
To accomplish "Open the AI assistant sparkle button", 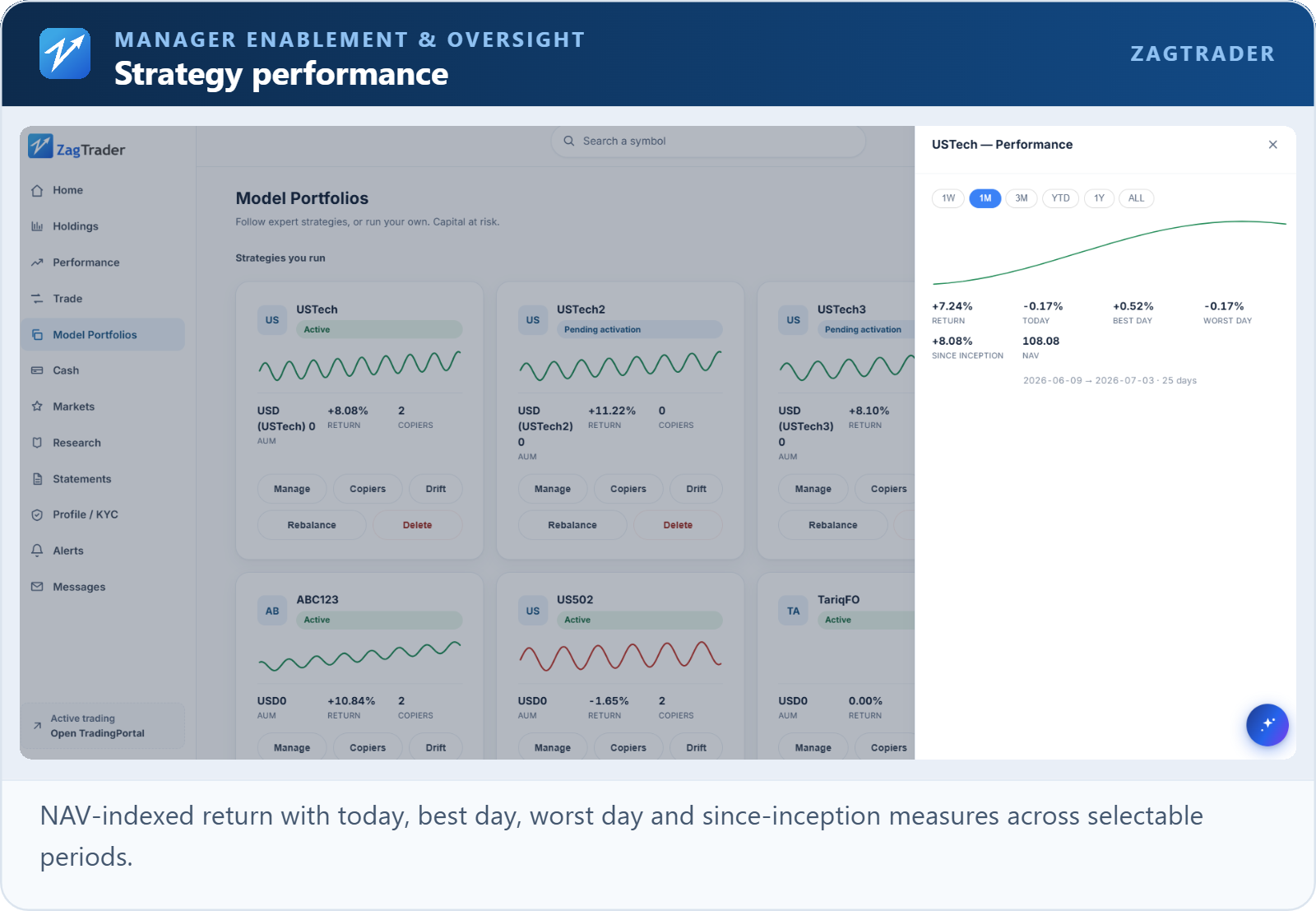I will pos(1267,725).
